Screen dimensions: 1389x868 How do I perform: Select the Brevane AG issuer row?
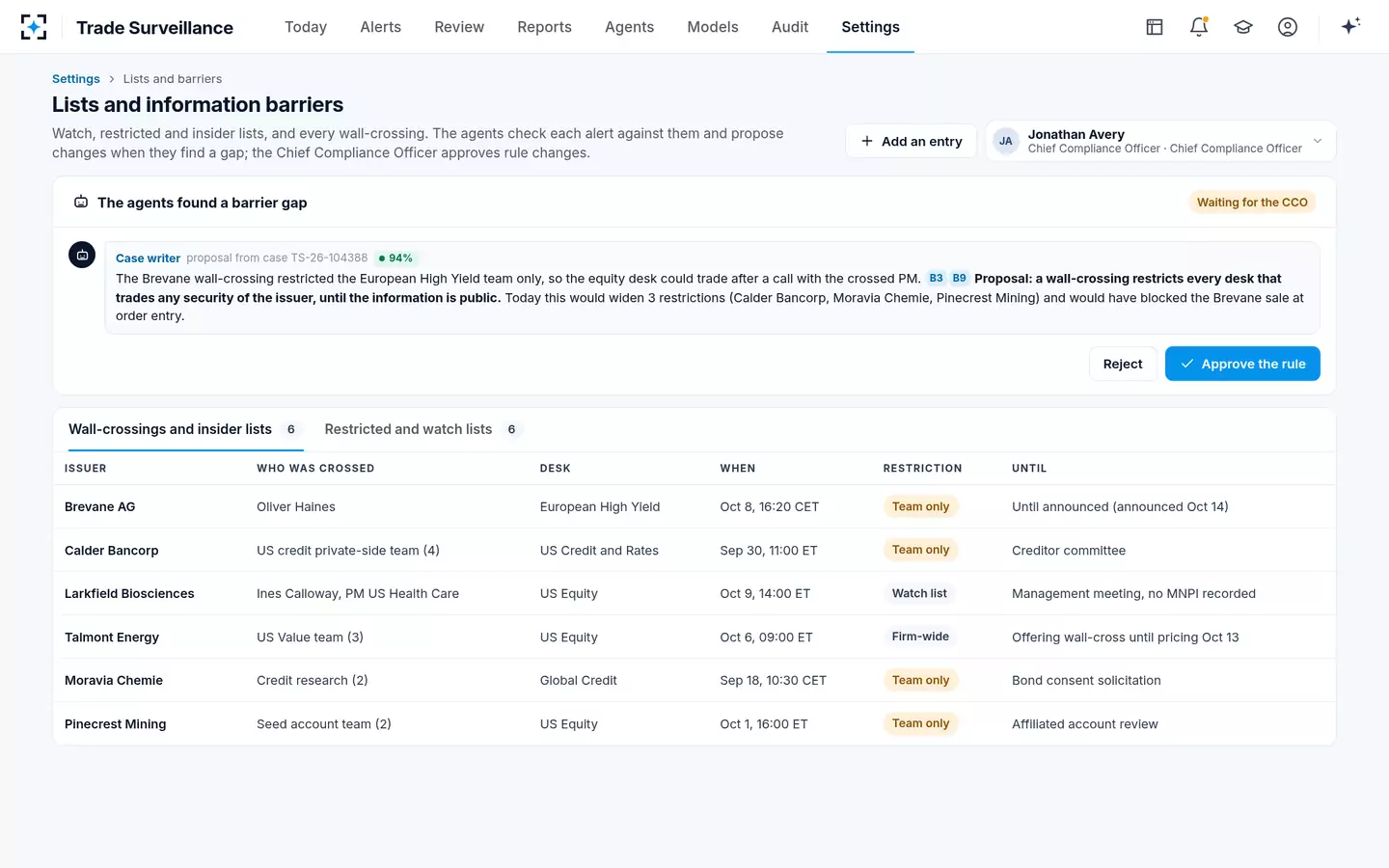point(694,506)
